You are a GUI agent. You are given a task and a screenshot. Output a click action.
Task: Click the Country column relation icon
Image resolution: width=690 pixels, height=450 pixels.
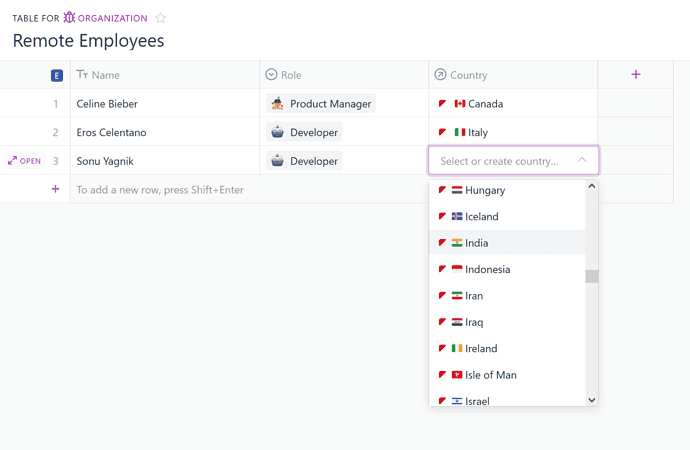tap(440, 75)
